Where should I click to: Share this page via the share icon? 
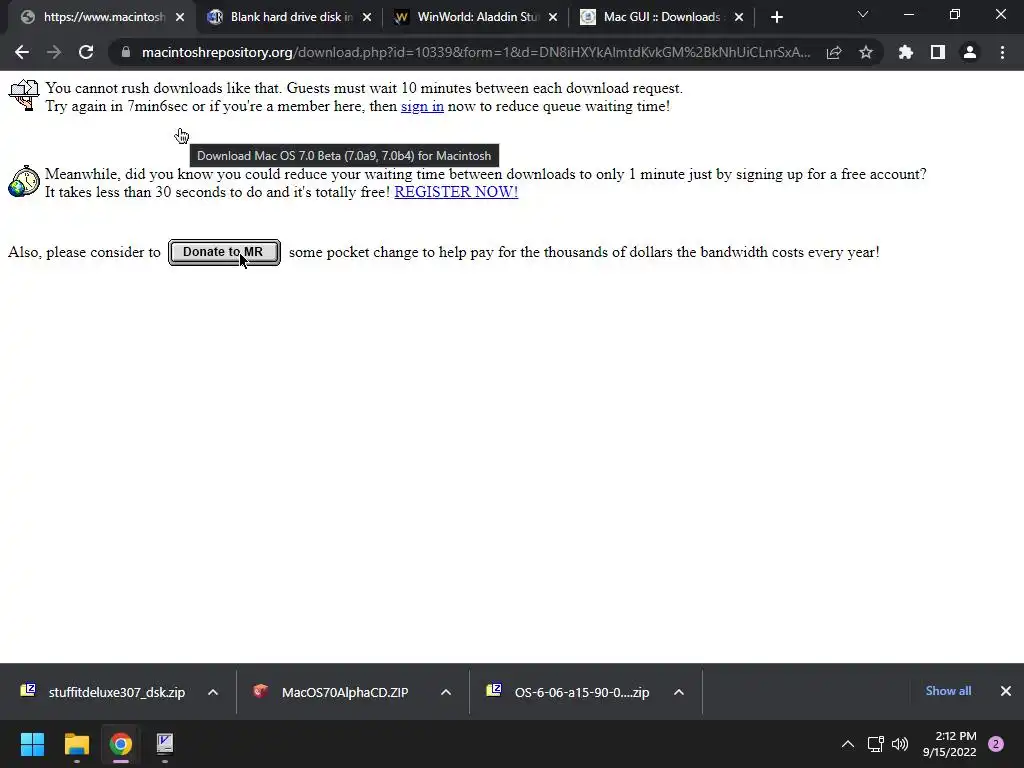(834, 52)
